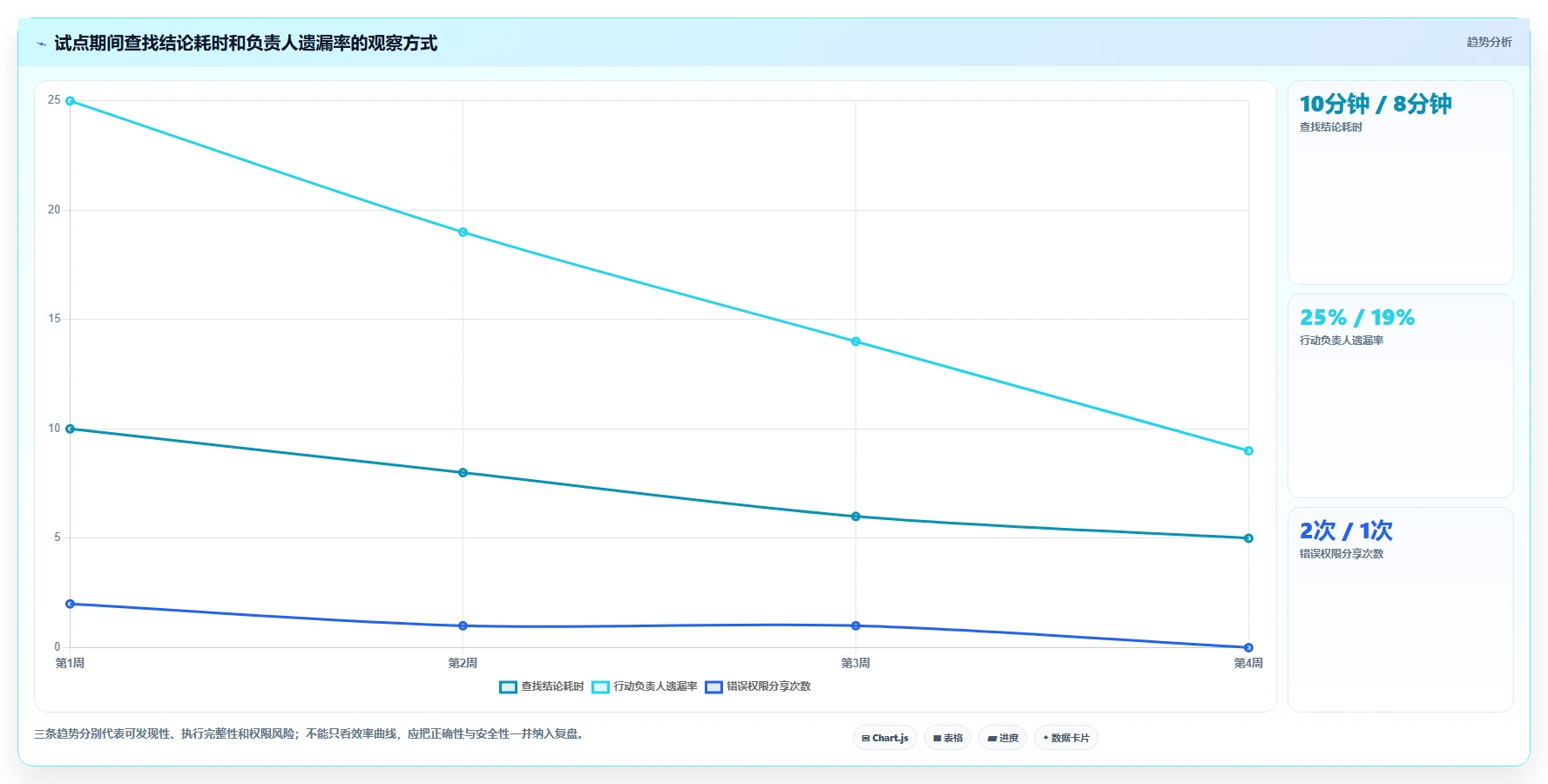Click the 第1周 point at 10 on the 查找结论耗时 line

tap(70, 429)
